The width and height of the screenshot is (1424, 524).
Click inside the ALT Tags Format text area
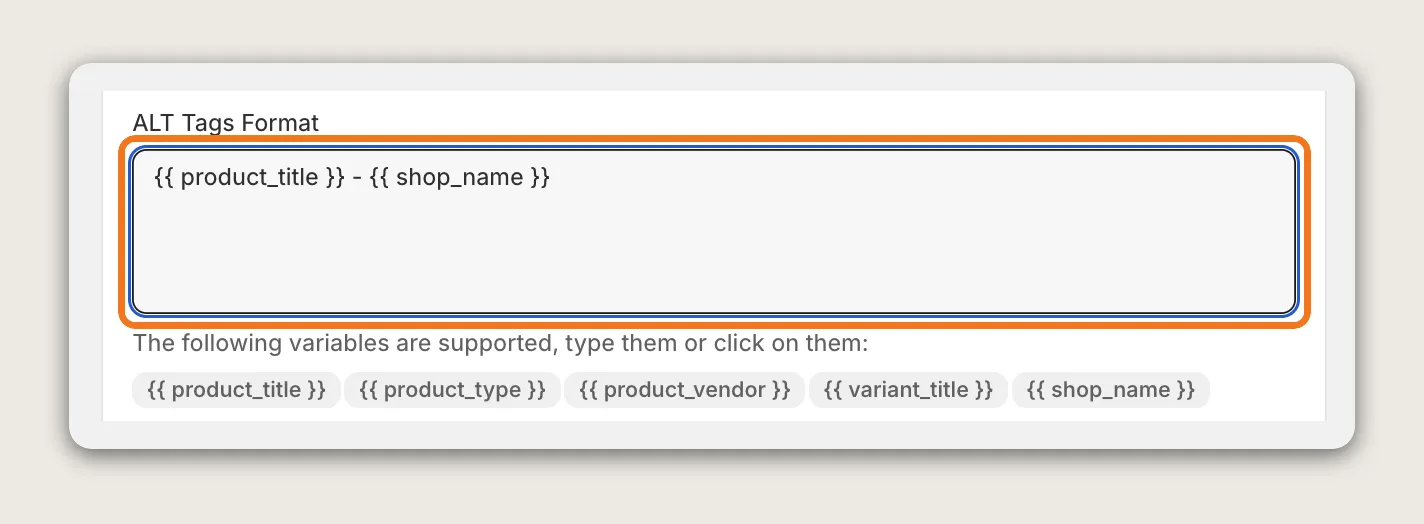tap(714, 232)
